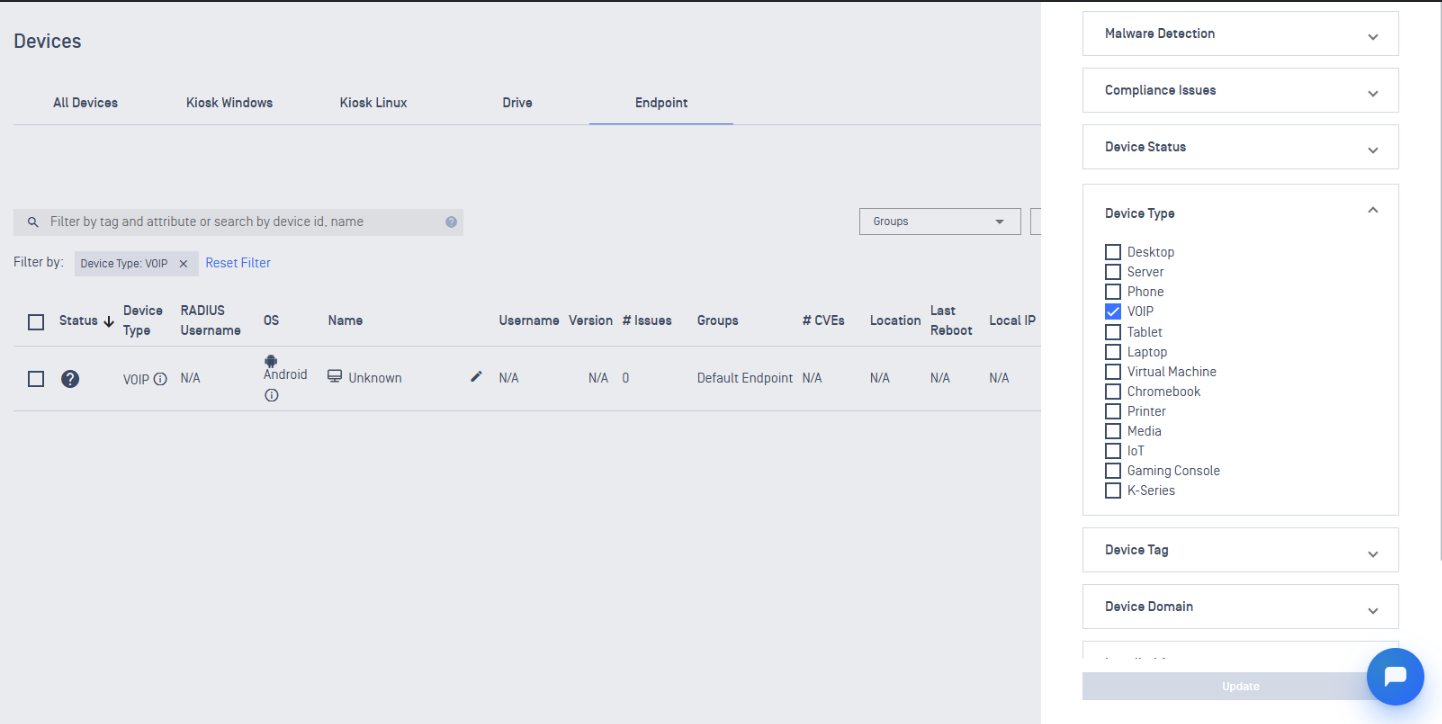Check the Virtual Machine device type

click(1113, 371)
